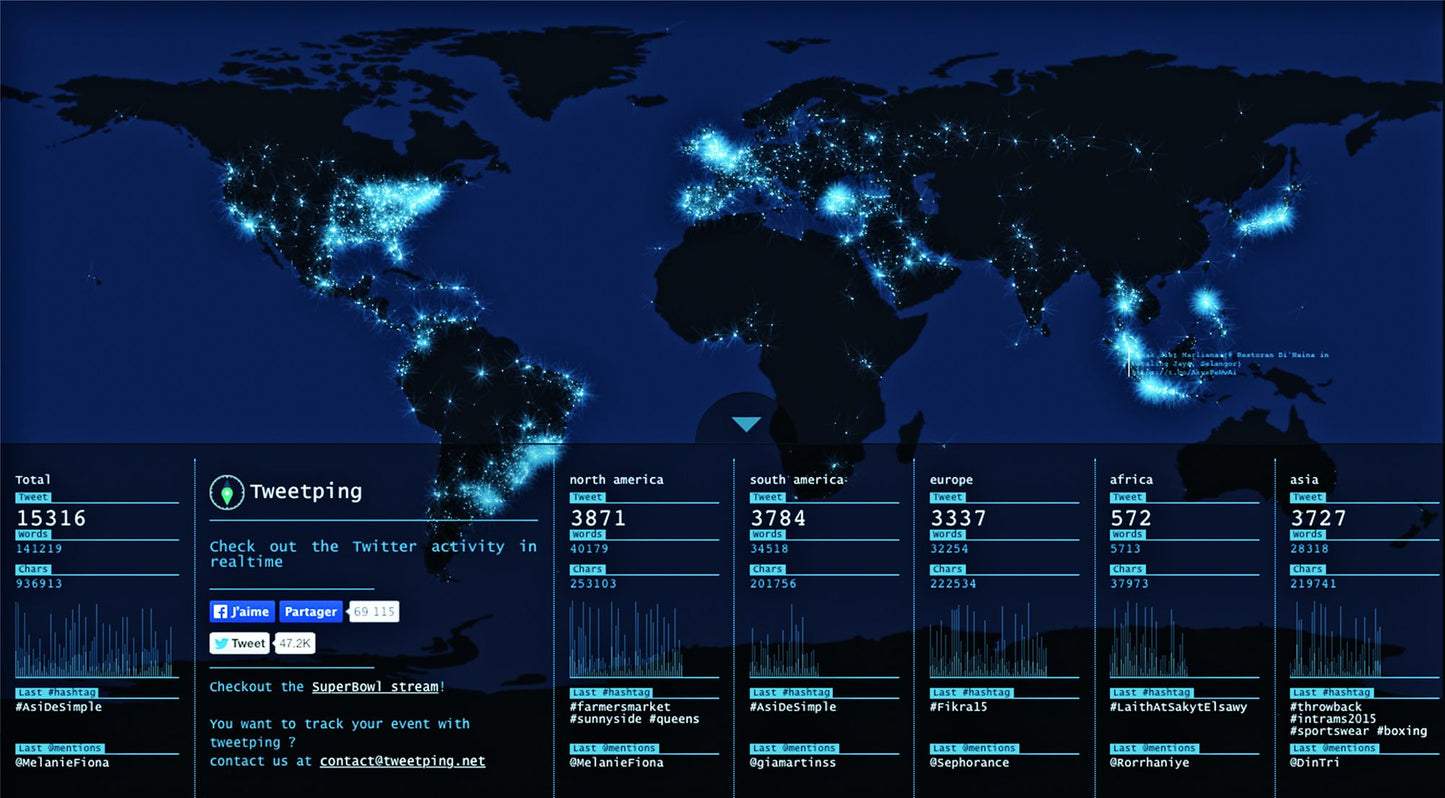Click the africa tweet count 572
Screen dimensions: 1445x798
tap(1131, 518)
